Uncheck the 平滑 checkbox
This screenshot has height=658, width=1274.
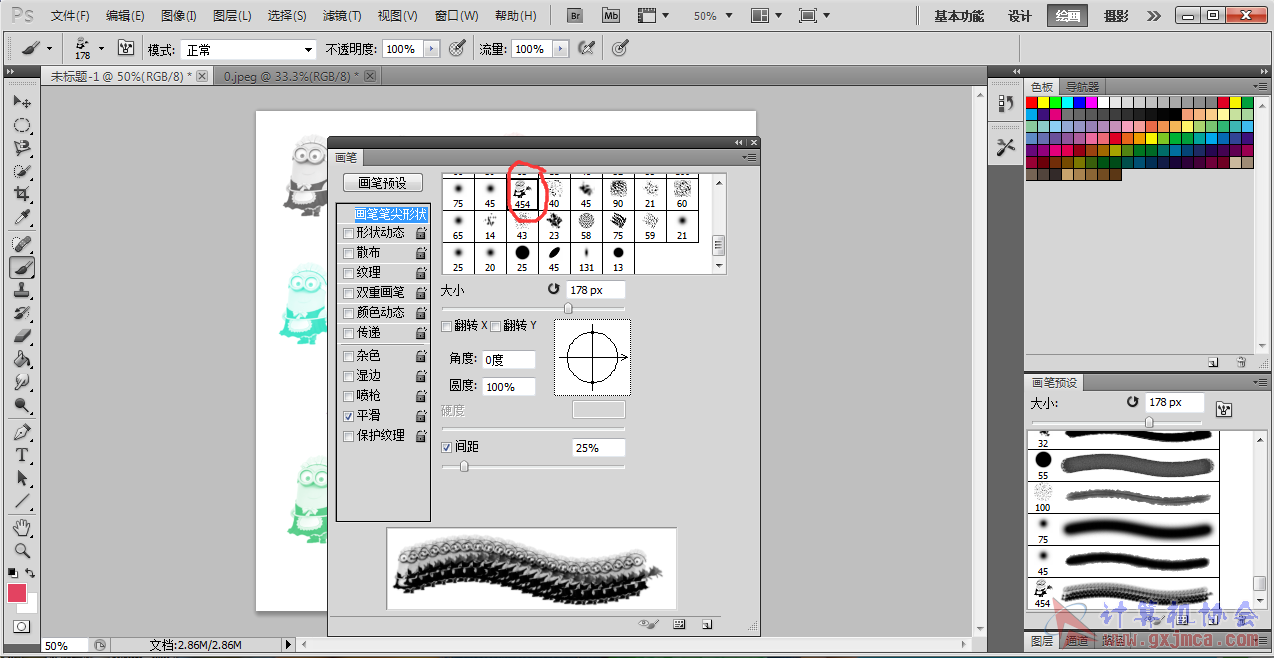[348, 416]
